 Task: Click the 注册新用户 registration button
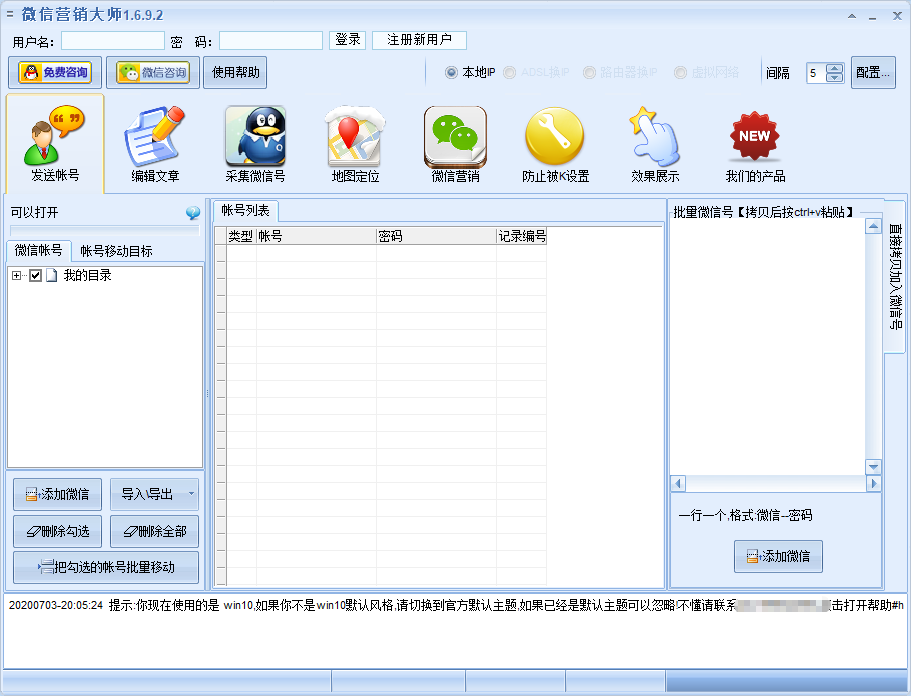(x=418, y=40)
